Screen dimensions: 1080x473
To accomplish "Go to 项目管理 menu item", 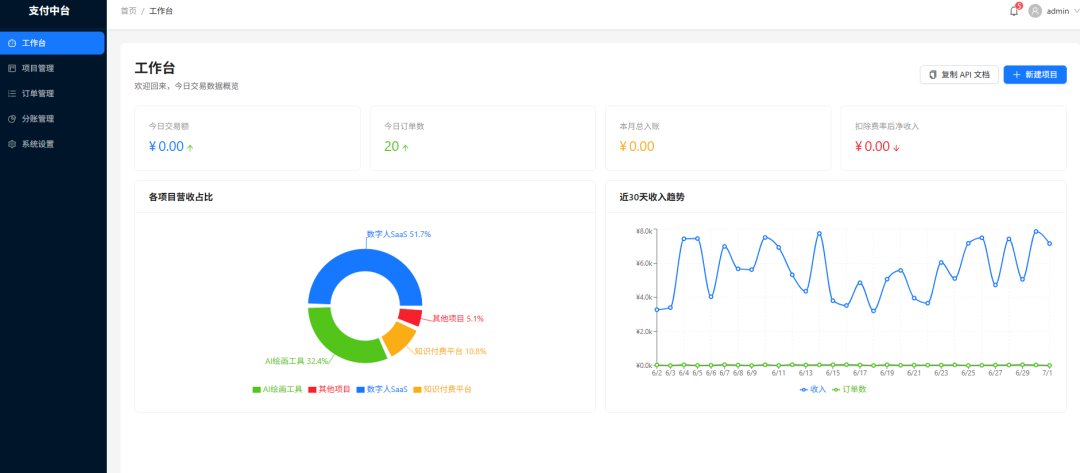I will pos(52,68).
